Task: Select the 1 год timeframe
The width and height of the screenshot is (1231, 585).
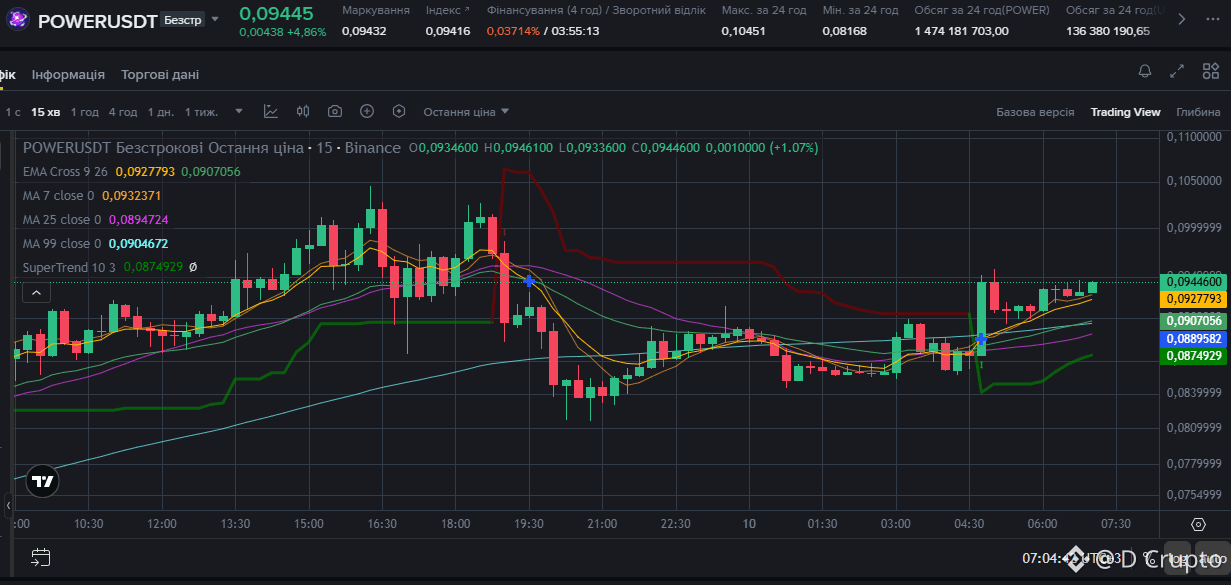Action: pyautogui.click(x=84, y=112)
